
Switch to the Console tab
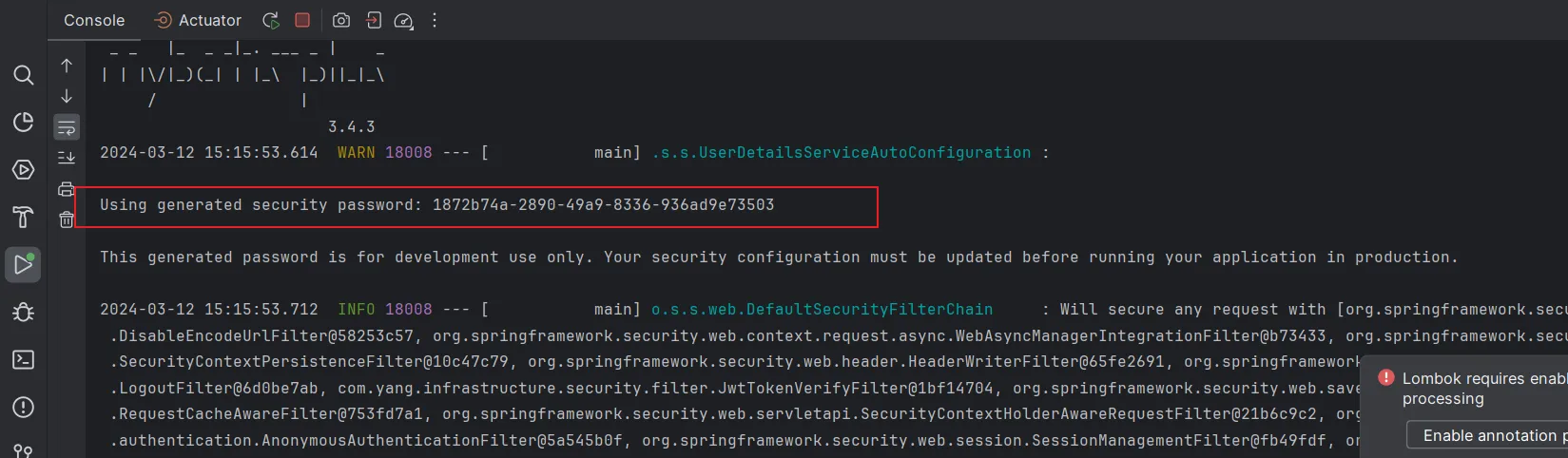(94, 20)
